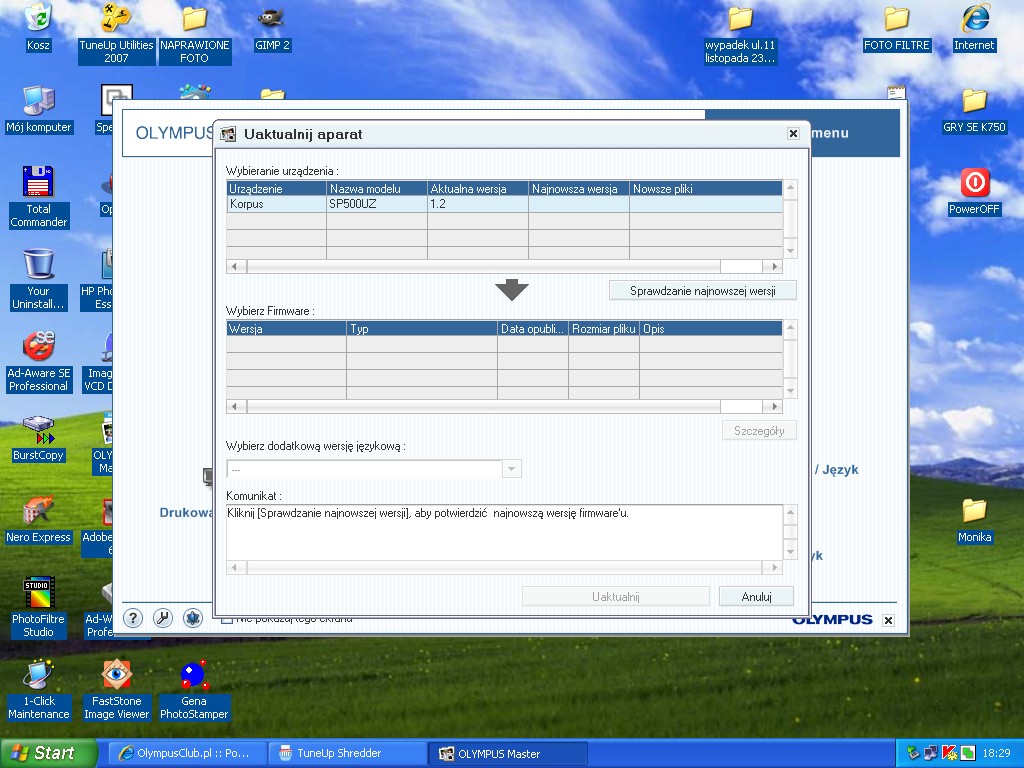The image size is (1024, 768).
Task: Switch to OLYMPUS Master taskbar window
Action: [x=508, y=753]
